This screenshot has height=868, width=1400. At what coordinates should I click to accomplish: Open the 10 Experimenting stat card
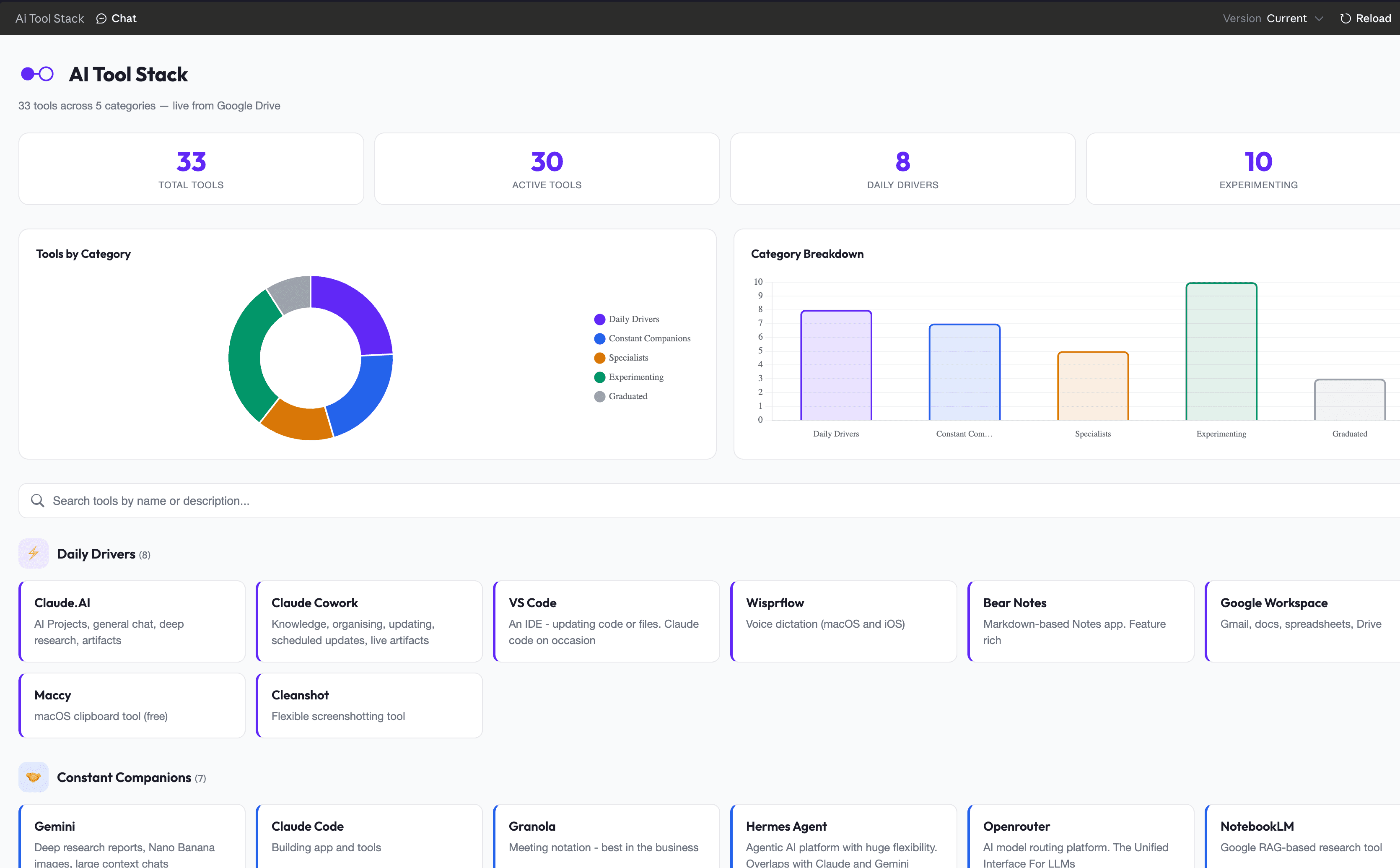(x=1243, y=169)
